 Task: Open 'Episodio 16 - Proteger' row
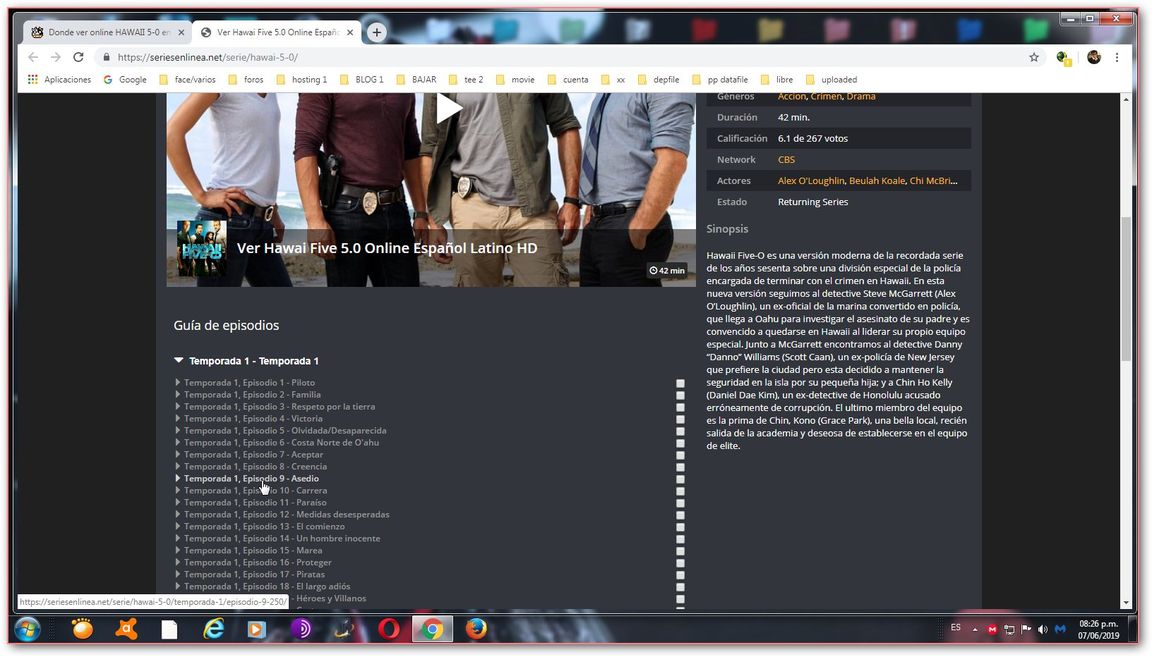(x=258, y=562)
